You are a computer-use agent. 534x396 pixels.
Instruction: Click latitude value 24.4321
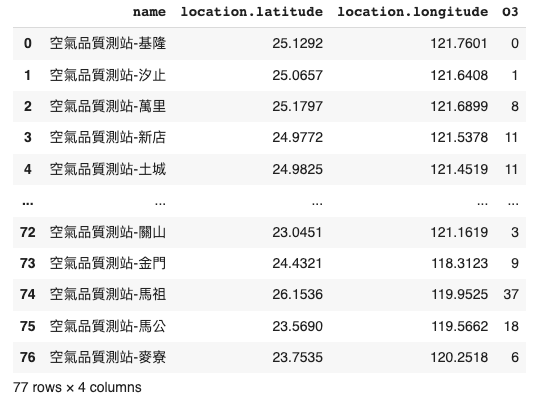(x=297, y=263)
